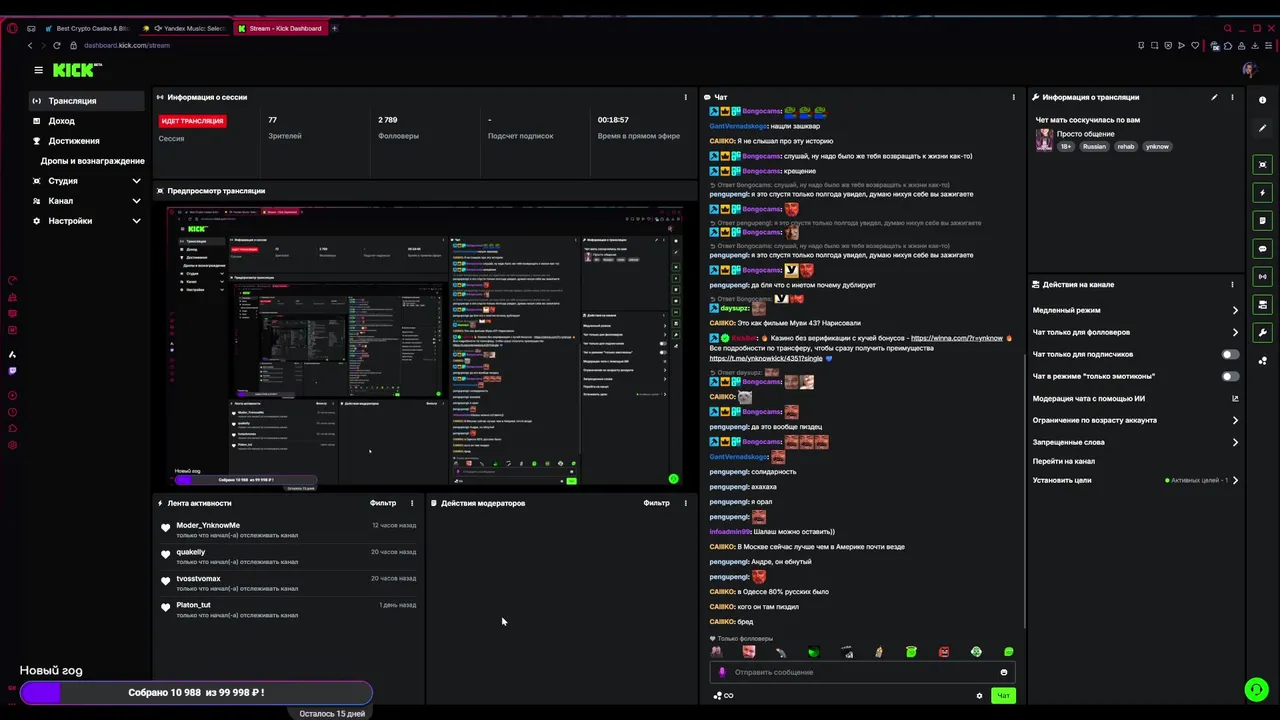Toggle emotes-only chat mode switch
Image resolution: width=1280 pixels, height=720 pixels.
(1230, 376)
